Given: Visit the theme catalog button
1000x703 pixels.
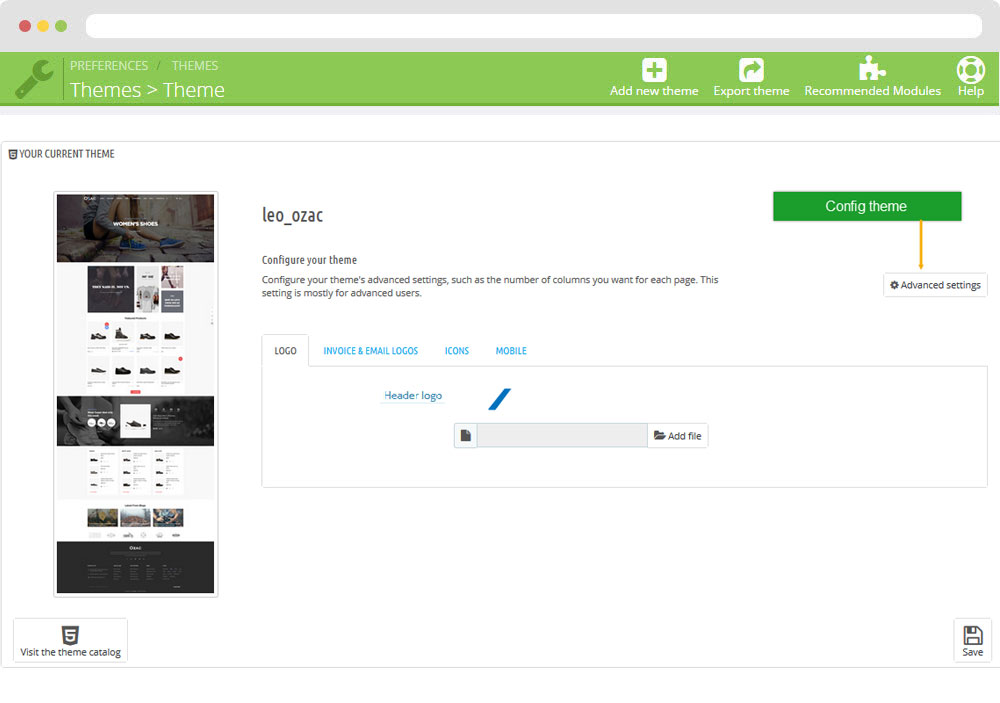Looking at the screenshot, I should click(70, 640).
